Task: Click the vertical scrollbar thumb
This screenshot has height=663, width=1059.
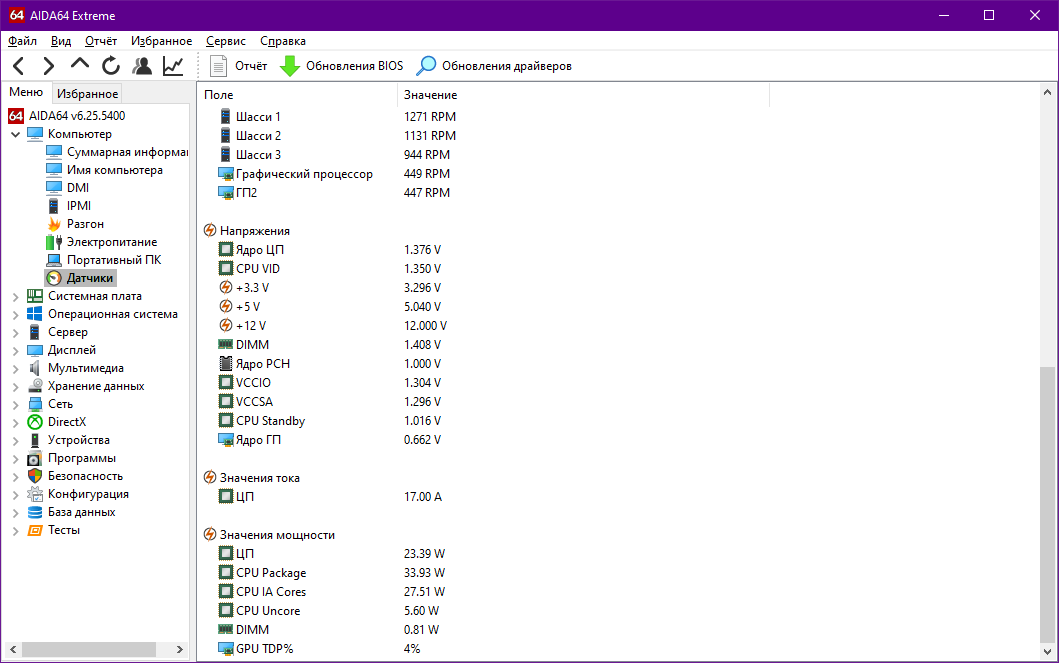Action: (1048, 505)
